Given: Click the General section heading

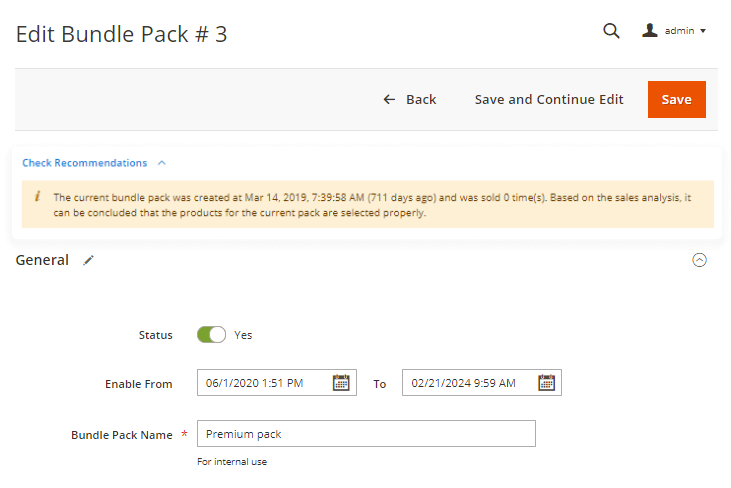Looking at the screenshot, I should click(42, 260).
